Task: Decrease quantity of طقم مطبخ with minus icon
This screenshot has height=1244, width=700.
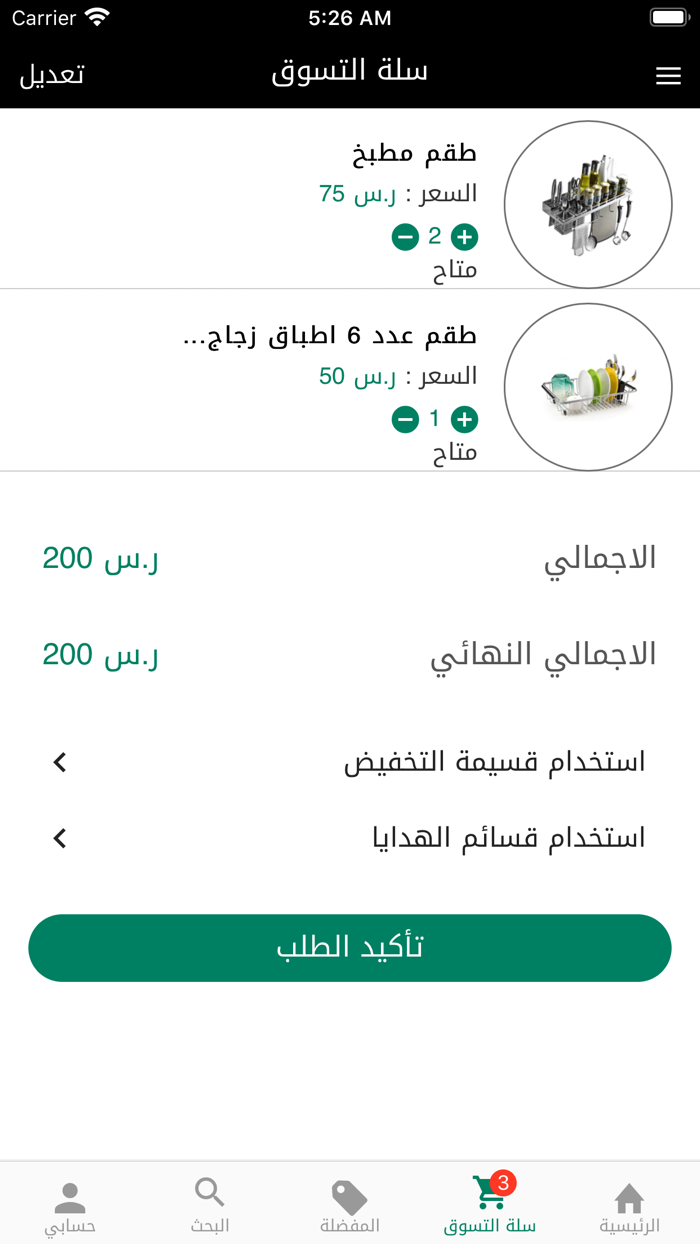Action: tap(405, 238)
